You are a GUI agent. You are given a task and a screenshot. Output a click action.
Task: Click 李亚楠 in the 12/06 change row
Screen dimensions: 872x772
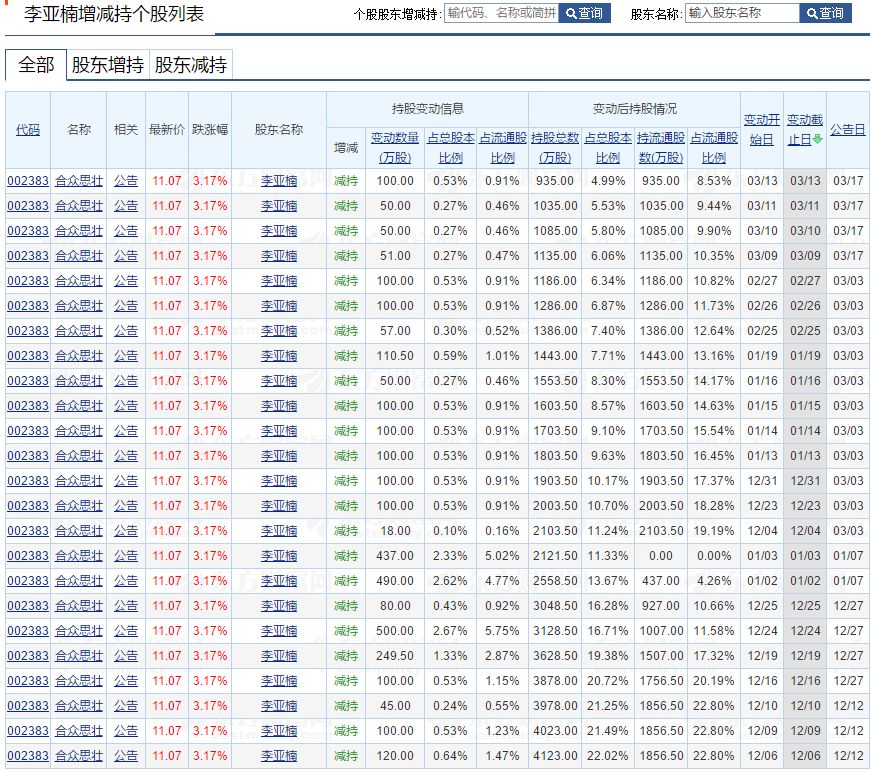click(x=279, y=756)
